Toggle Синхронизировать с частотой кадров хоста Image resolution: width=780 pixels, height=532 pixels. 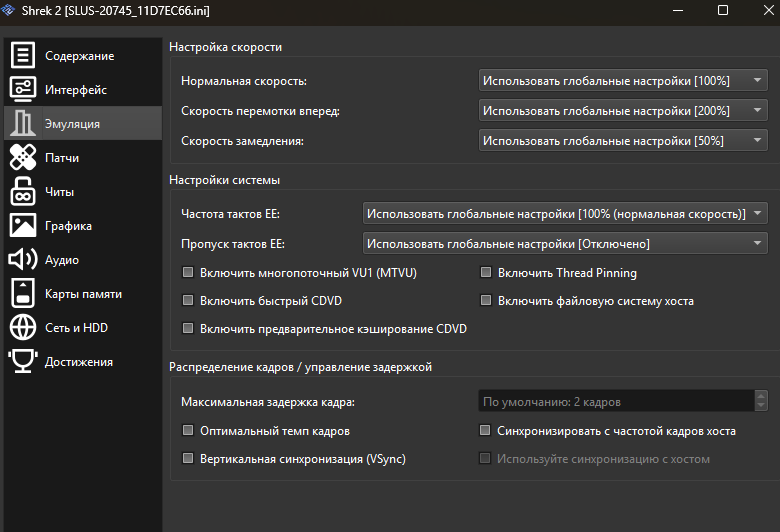[x=485, y=430]
